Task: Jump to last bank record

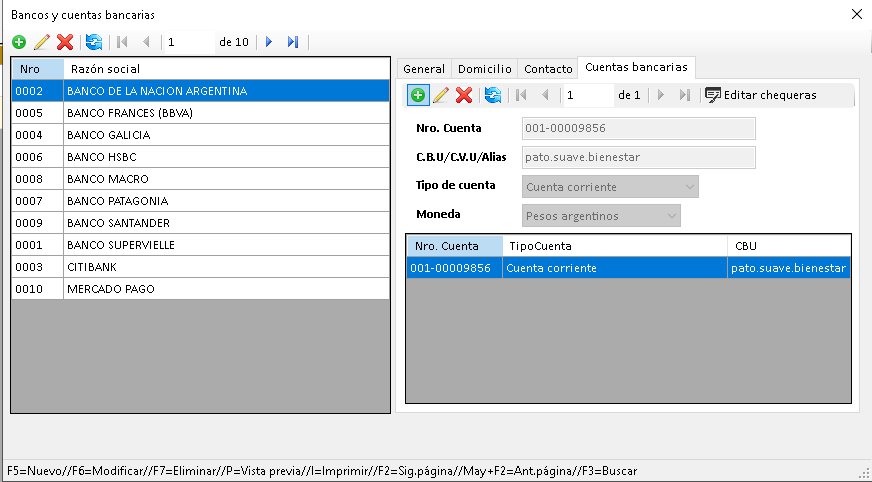Action: coord(293,42)
